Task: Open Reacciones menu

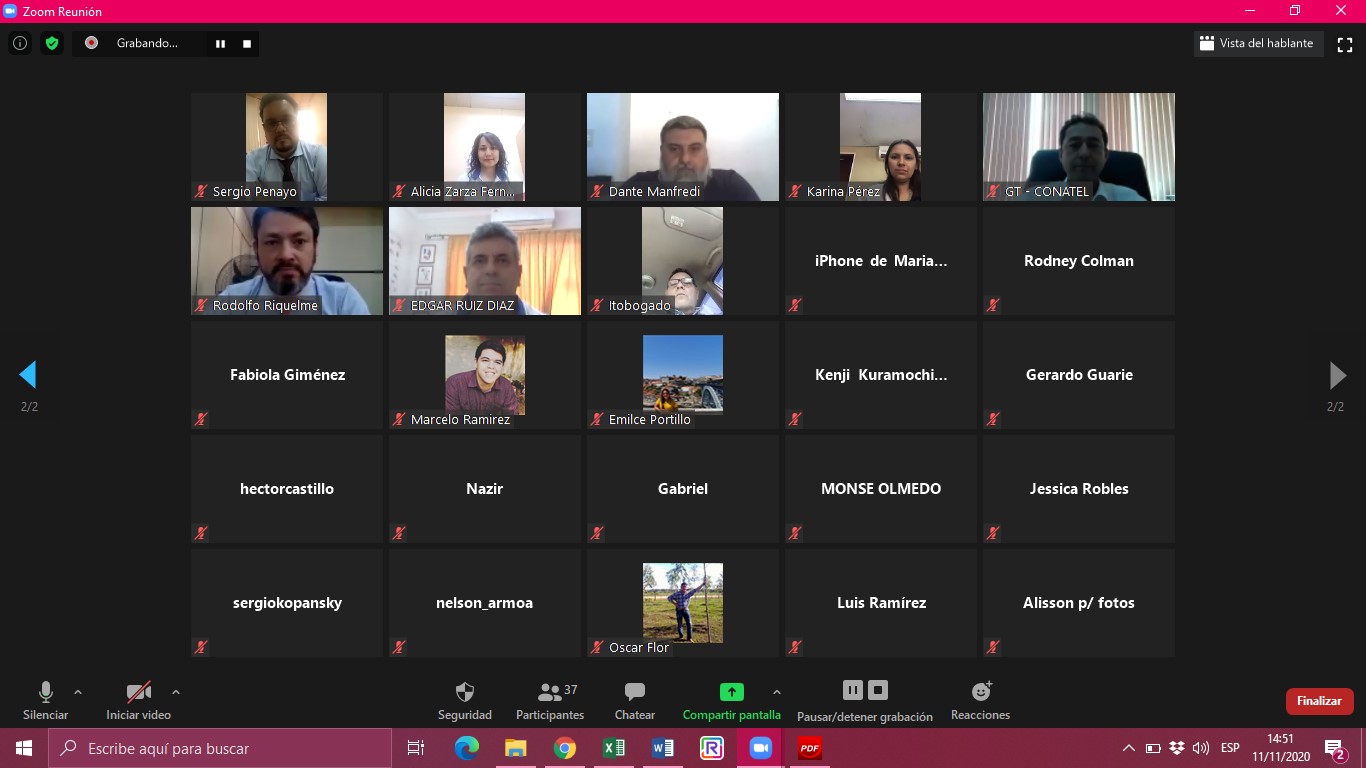Action: (x=981, y=701)
